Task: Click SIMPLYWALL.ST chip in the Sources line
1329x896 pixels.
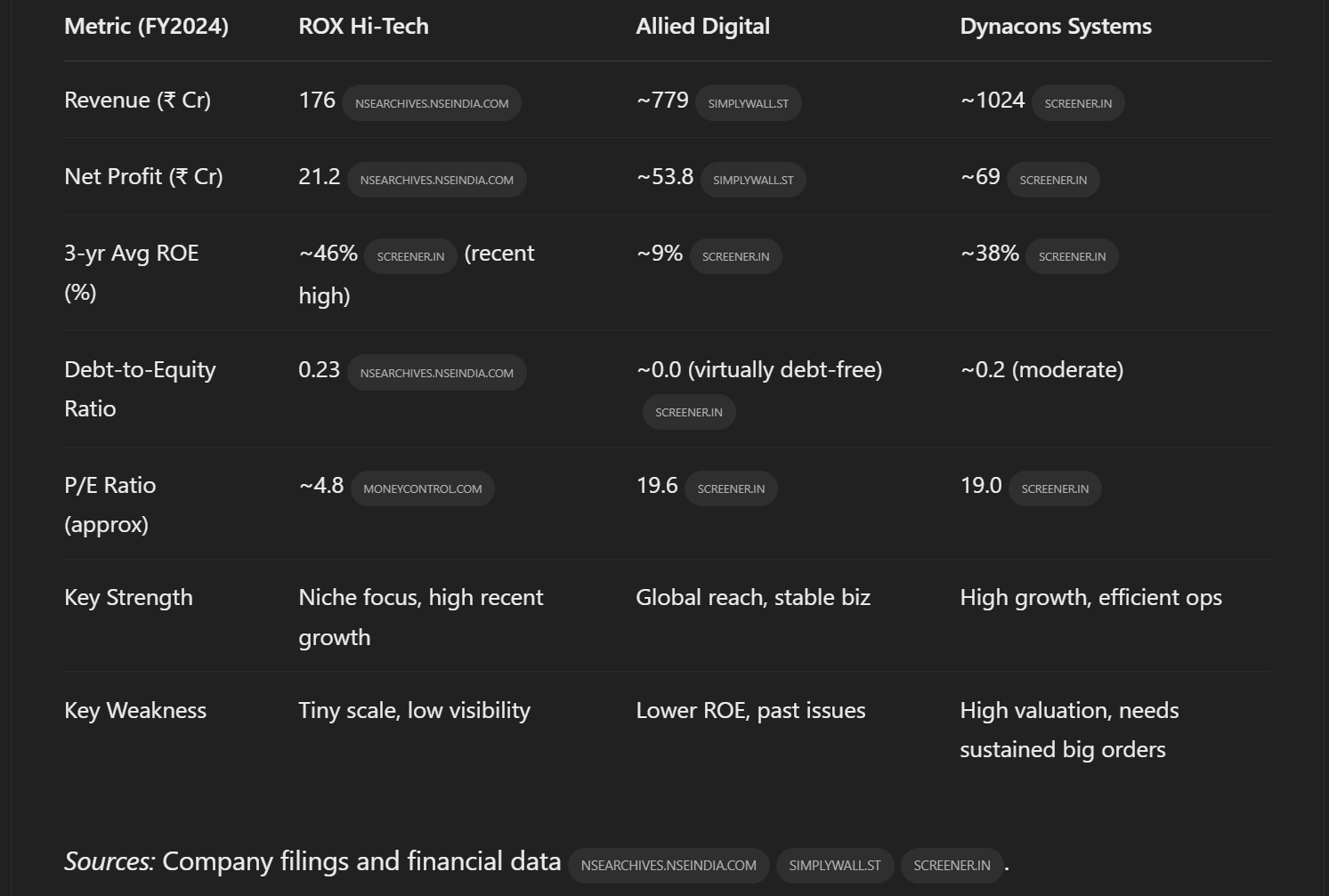Action: pos(835,865)
